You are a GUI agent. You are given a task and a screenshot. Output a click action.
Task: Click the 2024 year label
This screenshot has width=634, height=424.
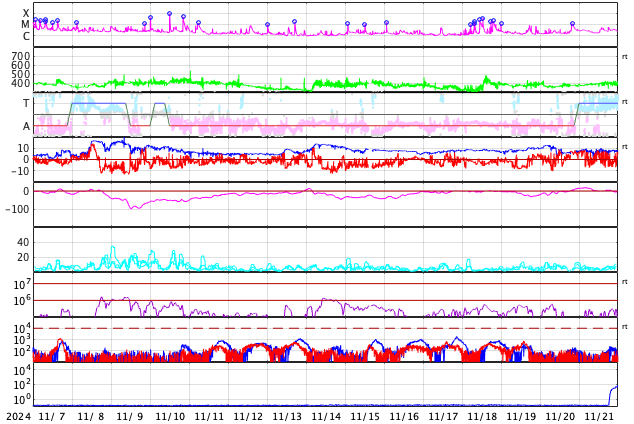click(18, 416)
